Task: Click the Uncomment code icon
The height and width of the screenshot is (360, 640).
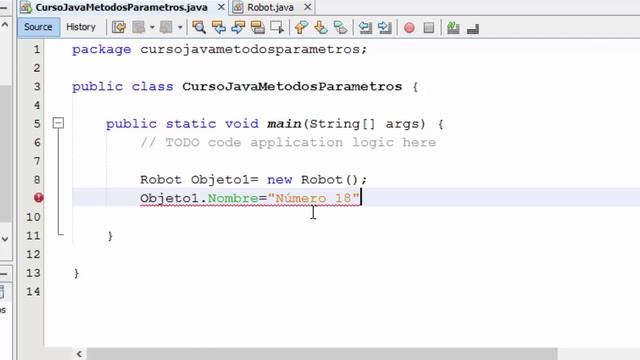Action: point(473,28)
